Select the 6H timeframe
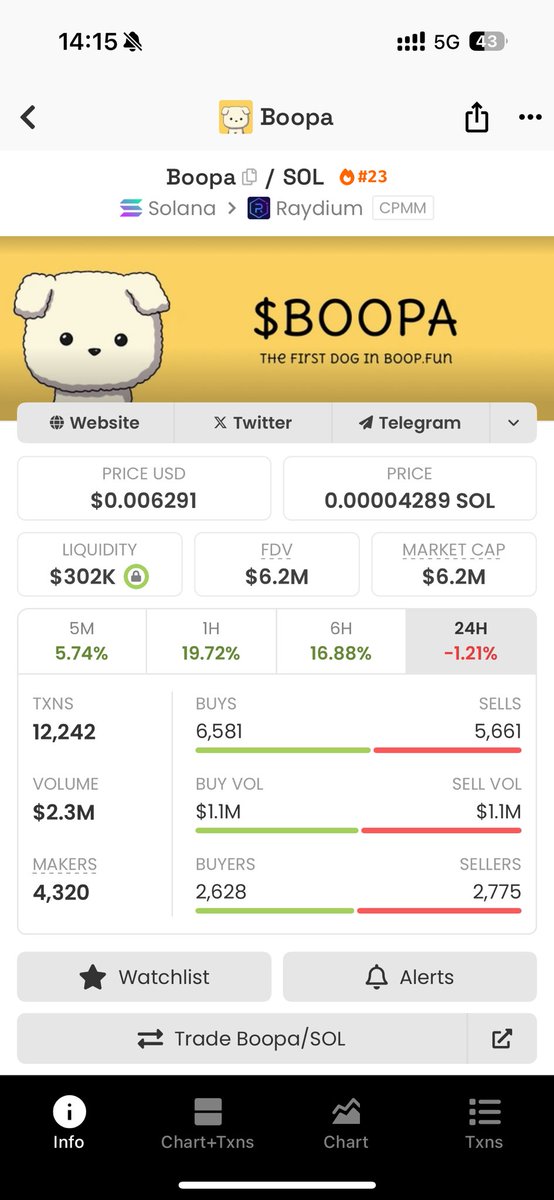Screen dimensions: 554x1200 340,641
